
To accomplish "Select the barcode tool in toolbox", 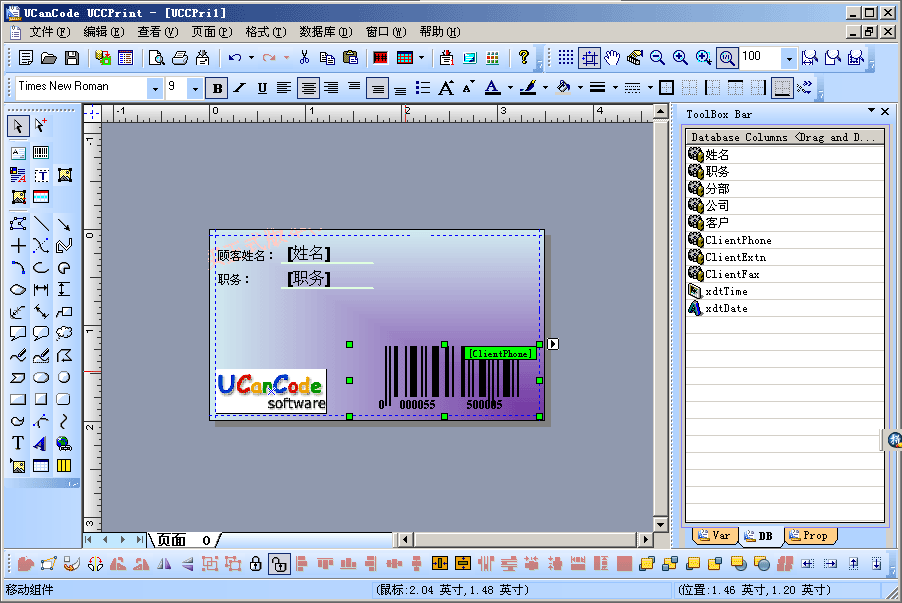I will (41, 153).
